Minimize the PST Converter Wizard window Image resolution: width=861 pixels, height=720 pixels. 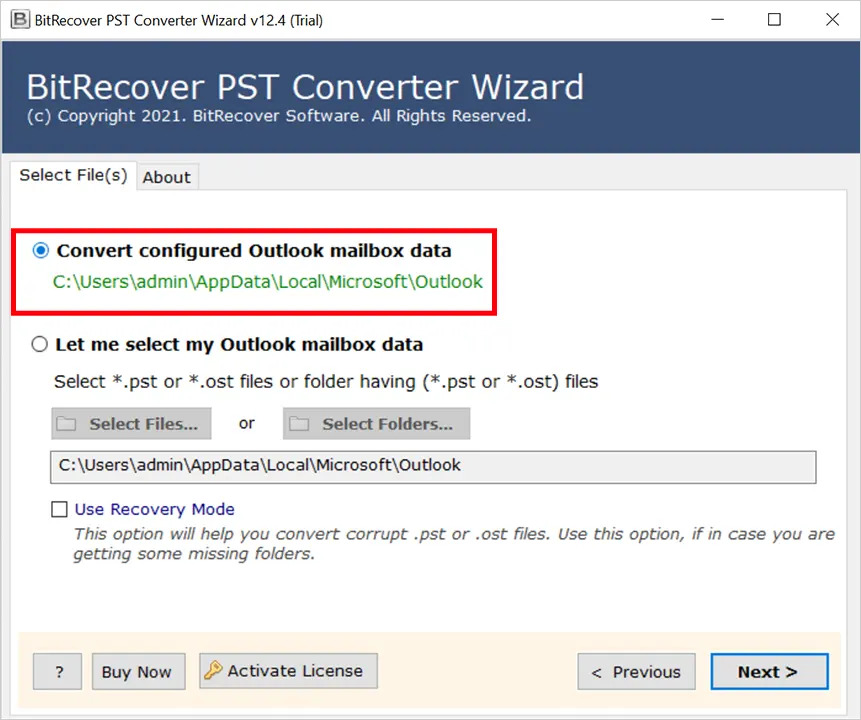click(x=717, y=19)
